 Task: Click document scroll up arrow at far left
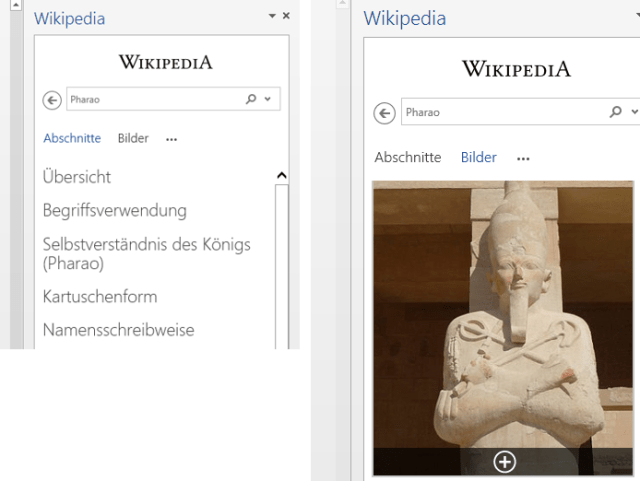(16, 5)
